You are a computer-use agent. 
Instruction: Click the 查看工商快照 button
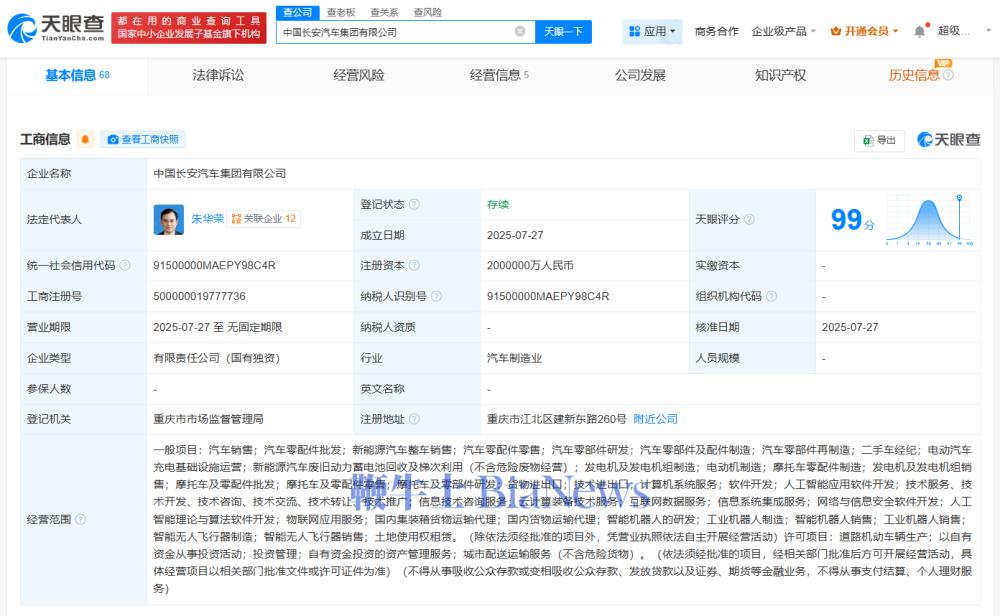(143, 139)
